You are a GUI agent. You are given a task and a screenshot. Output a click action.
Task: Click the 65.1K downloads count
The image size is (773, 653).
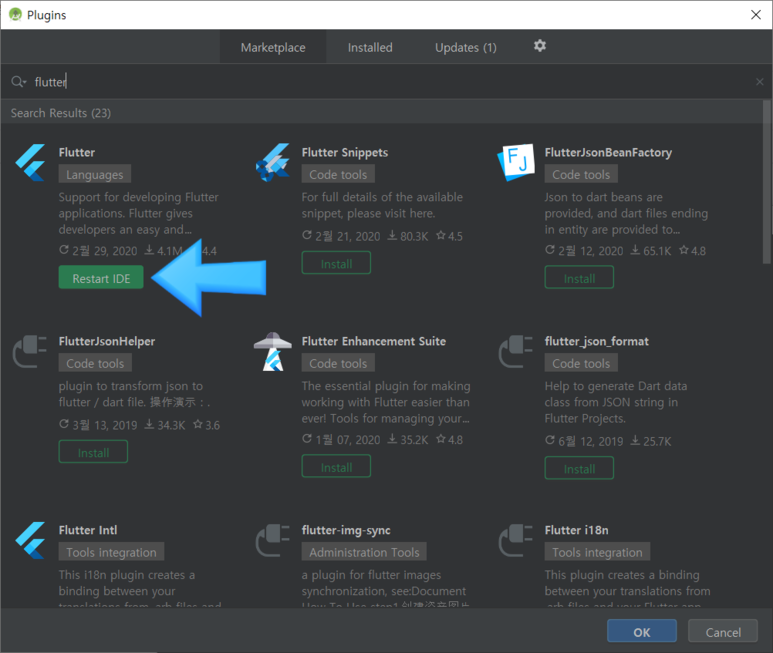[651, 251]
